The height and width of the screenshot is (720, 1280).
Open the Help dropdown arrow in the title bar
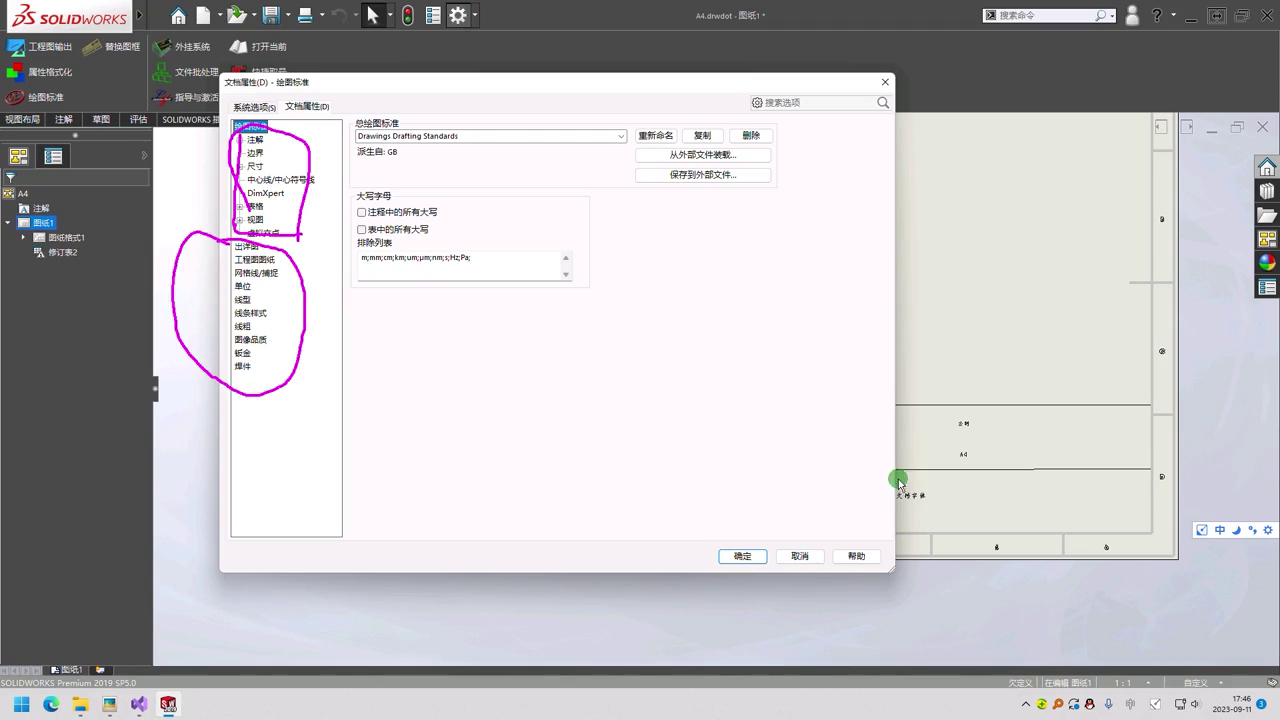pos(1173,16)
